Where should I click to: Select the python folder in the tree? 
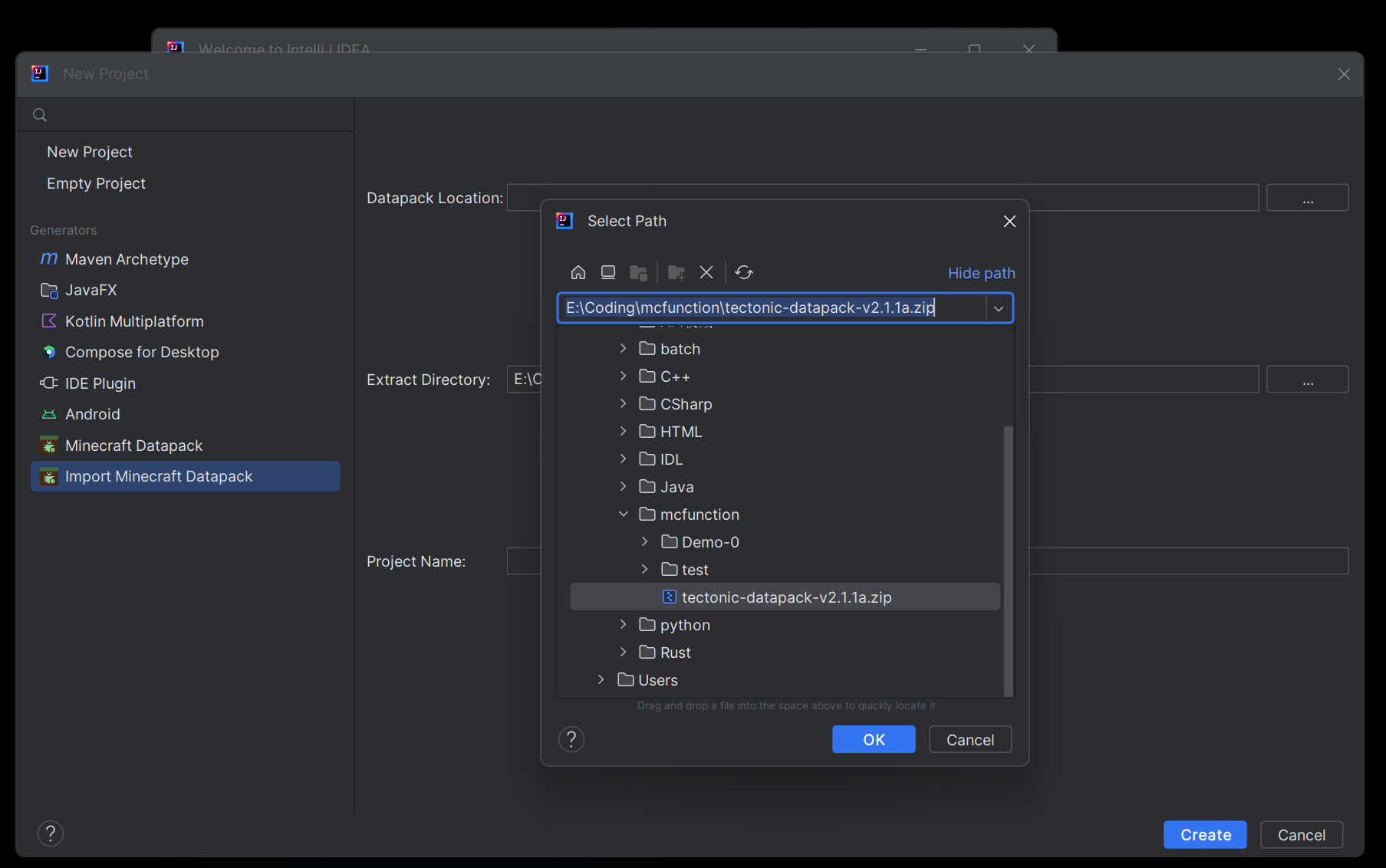(x=785, y=625)
